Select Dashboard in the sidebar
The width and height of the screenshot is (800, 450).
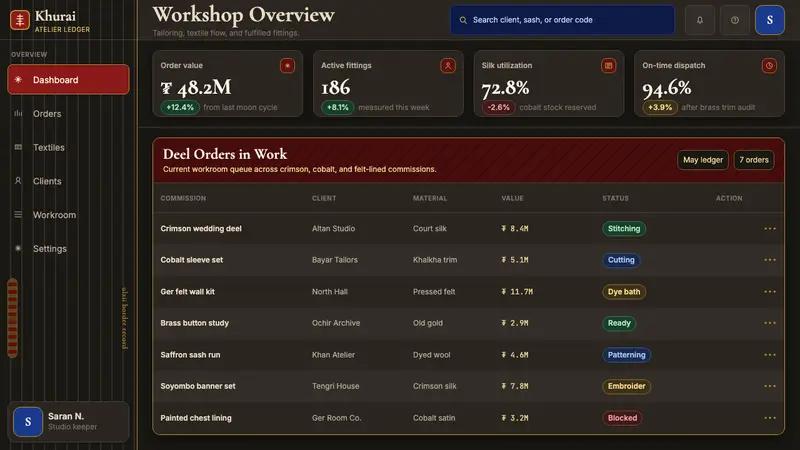[68, 80]
